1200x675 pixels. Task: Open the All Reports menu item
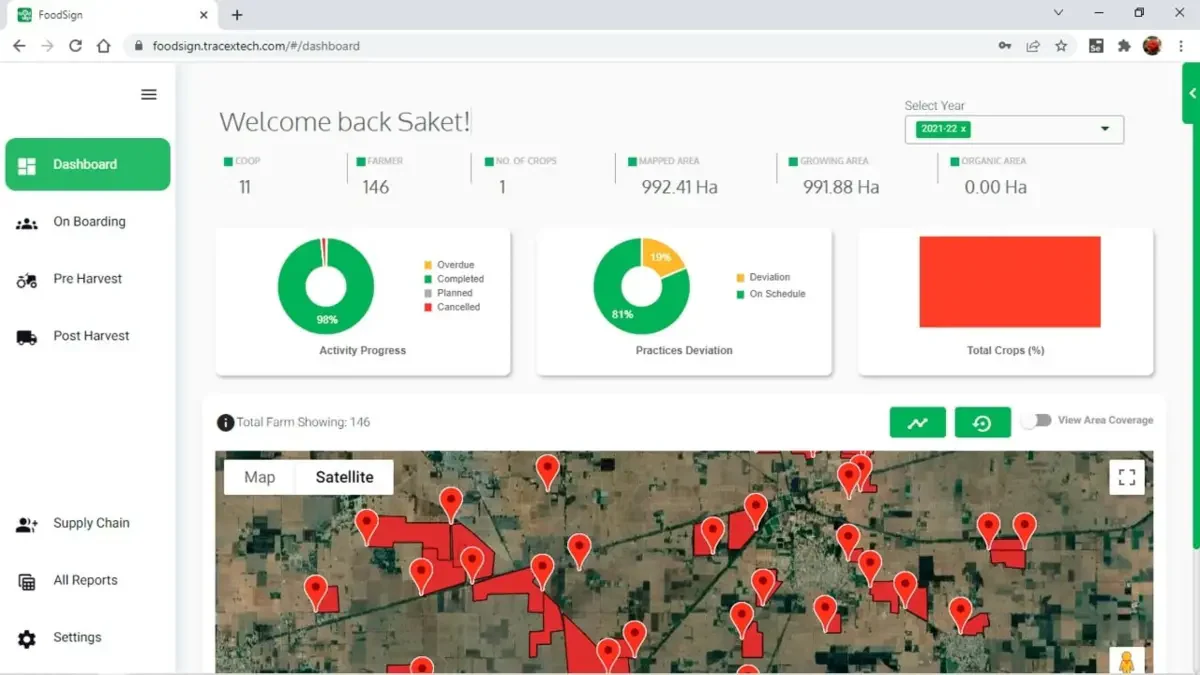click(x=88, y=580)
